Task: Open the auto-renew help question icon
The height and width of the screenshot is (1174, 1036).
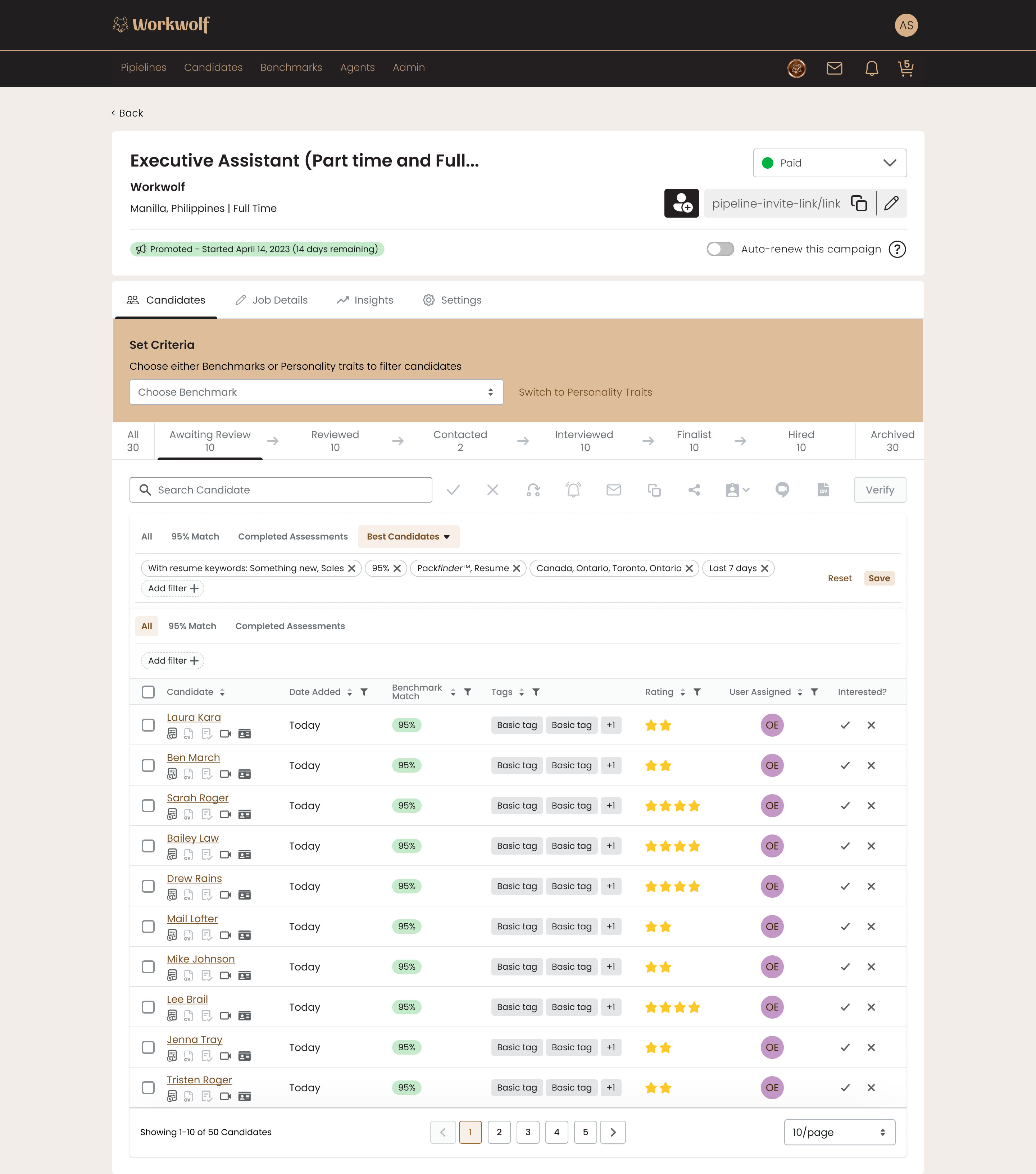Action: pos(897,249)
